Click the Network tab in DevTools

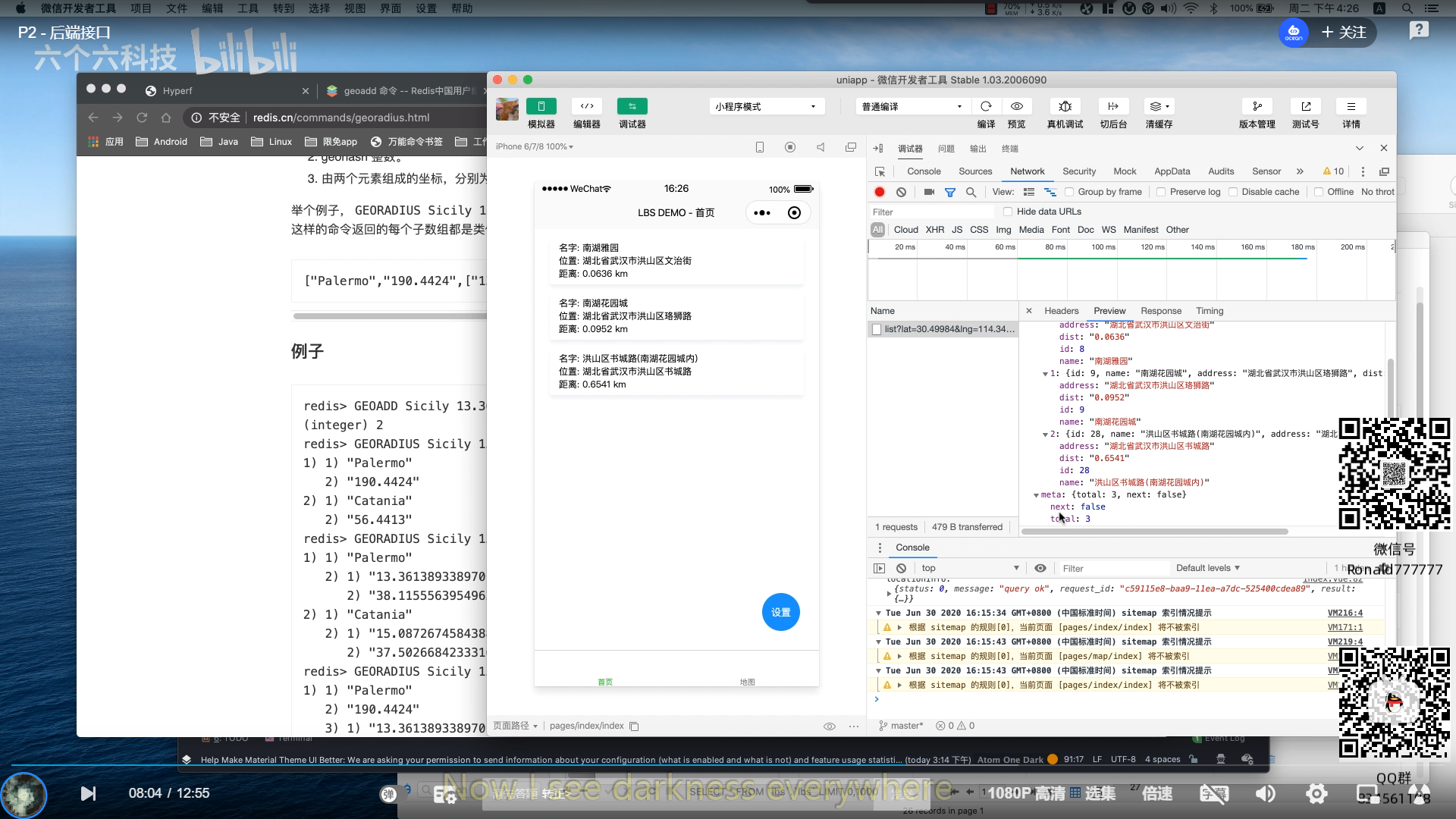click(1027, 170)
